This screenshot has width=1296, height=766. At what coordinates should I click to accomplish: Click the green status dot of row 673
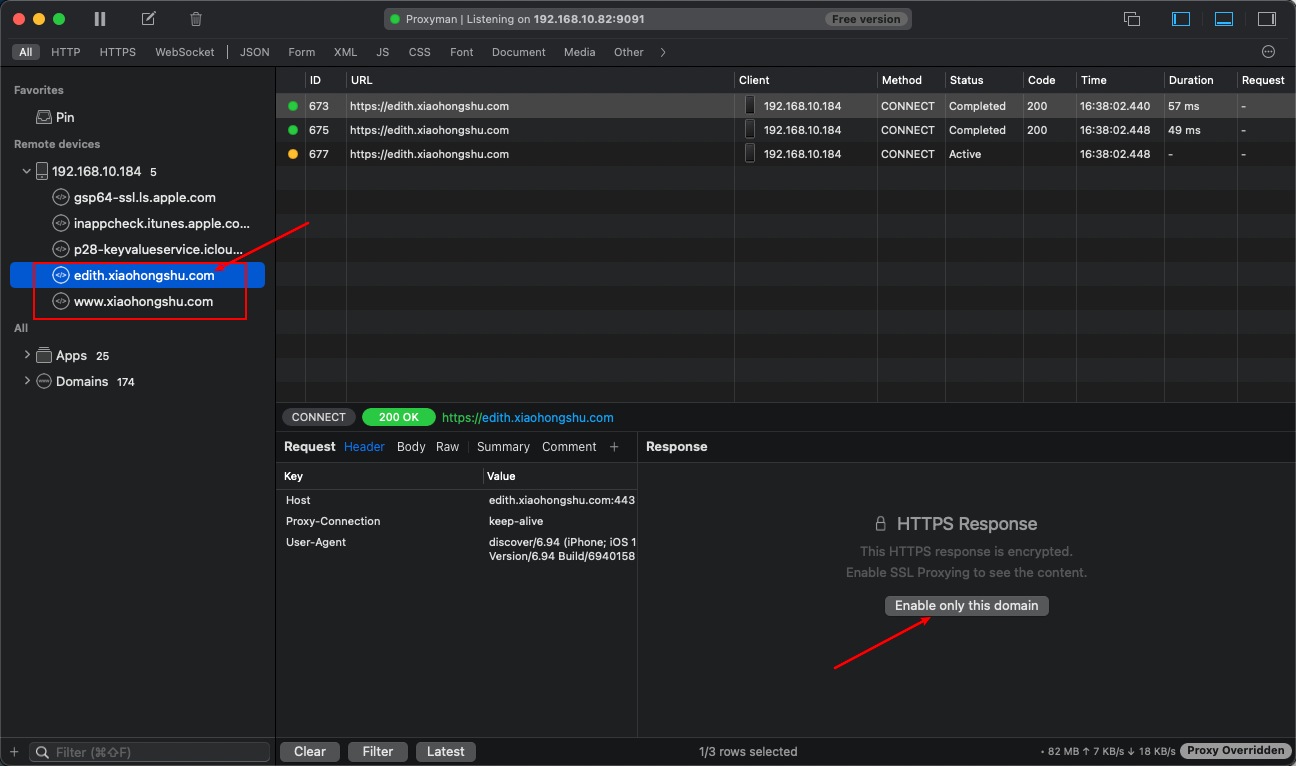coord(293,106)
